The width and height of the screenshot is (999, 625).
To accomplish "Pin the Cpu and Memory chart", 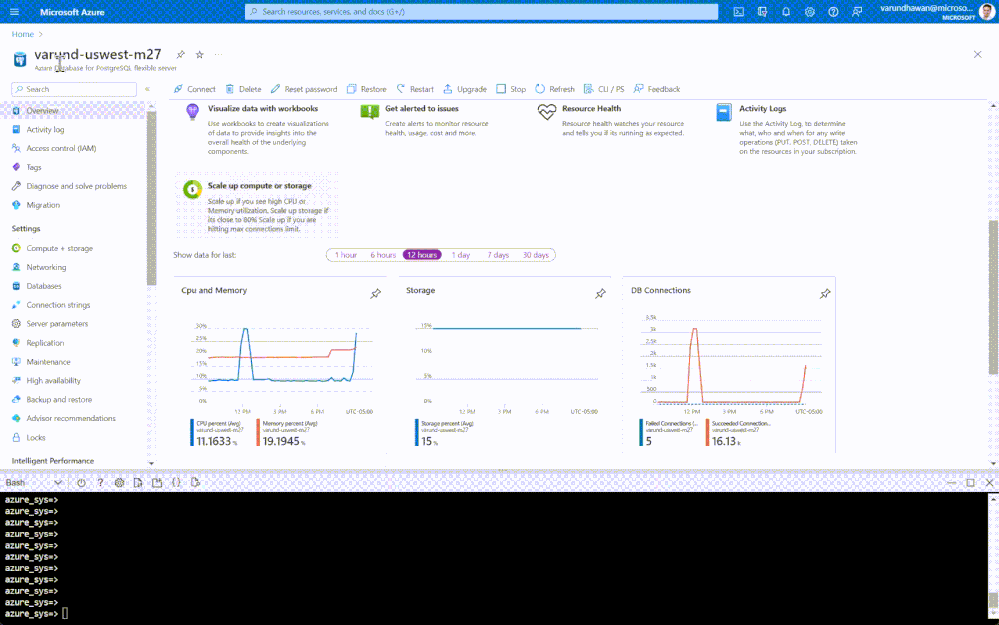I will coord(376,294).
